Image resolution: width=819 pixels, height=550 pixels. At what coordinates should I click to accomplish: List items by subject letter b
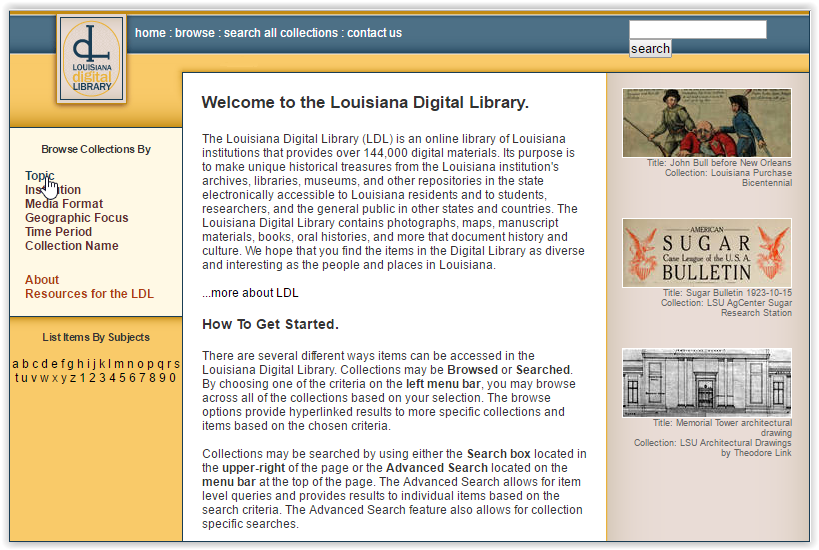(26, 364)
